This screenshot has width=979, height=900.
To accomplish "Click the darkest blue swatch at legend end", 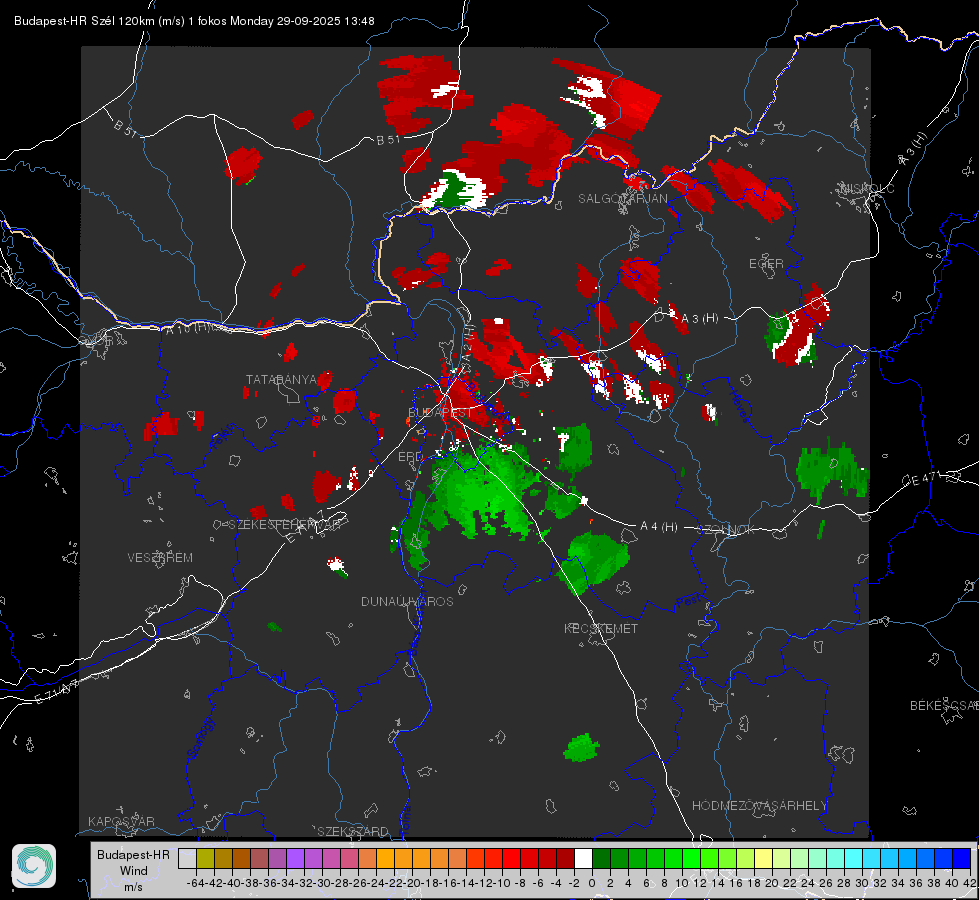I will [x=962, y=858].
